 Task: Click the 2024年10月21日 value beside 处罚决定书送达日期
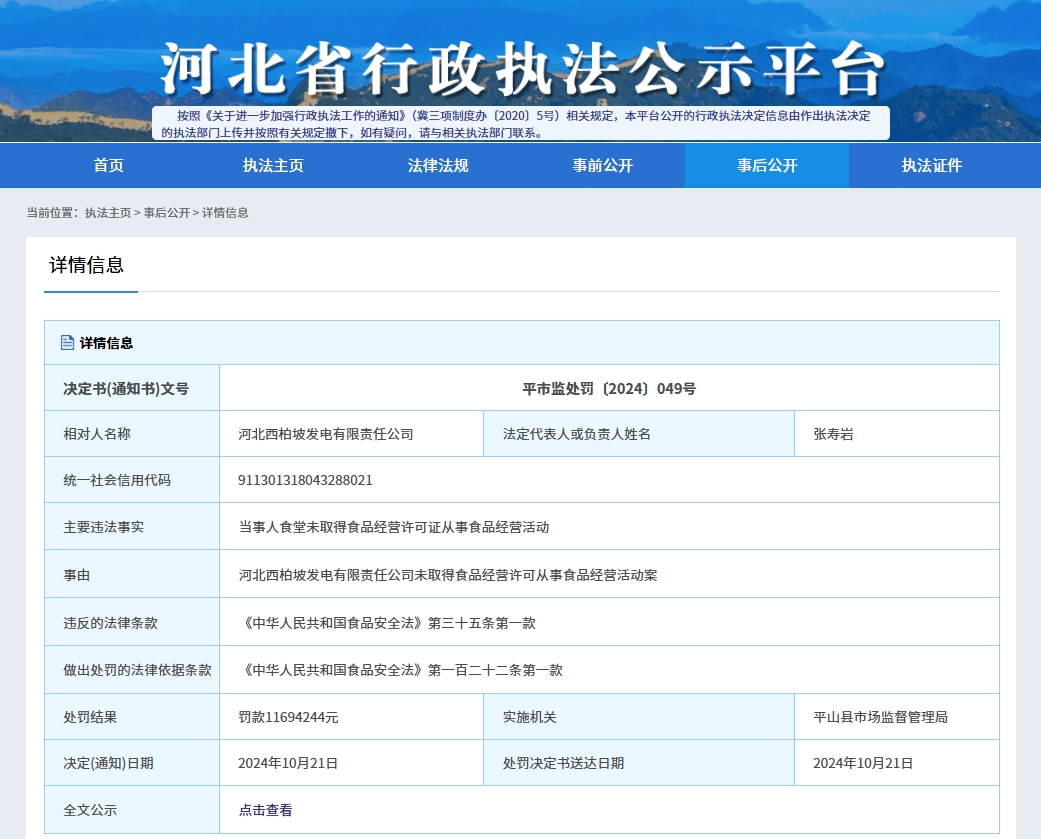pyautogui.click(x=863, y=763)
